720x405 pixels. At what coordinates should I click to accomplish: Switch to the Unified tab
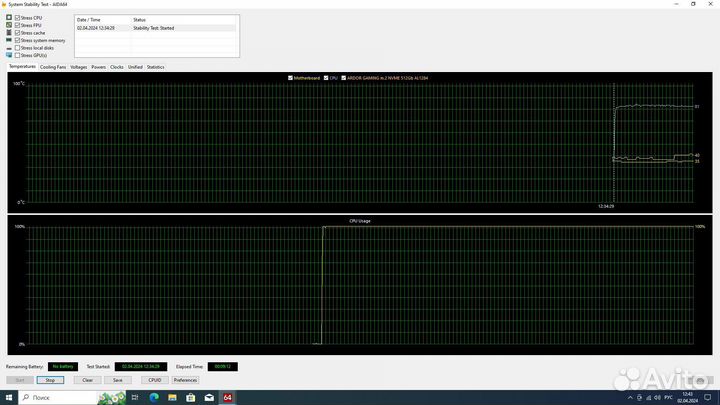135,67
